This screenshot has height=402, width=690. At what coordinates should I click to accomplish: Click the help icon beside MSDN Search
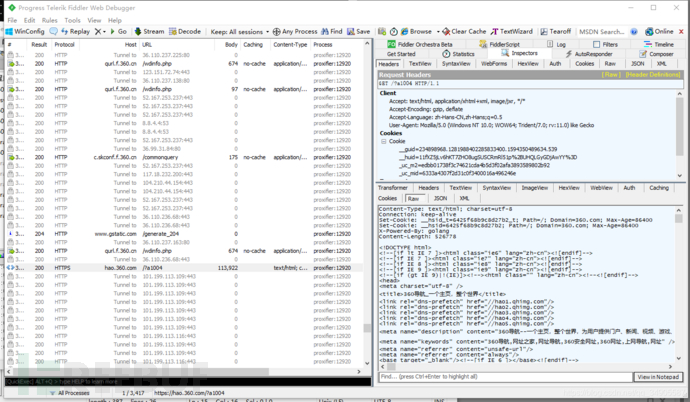coord(634,32)
